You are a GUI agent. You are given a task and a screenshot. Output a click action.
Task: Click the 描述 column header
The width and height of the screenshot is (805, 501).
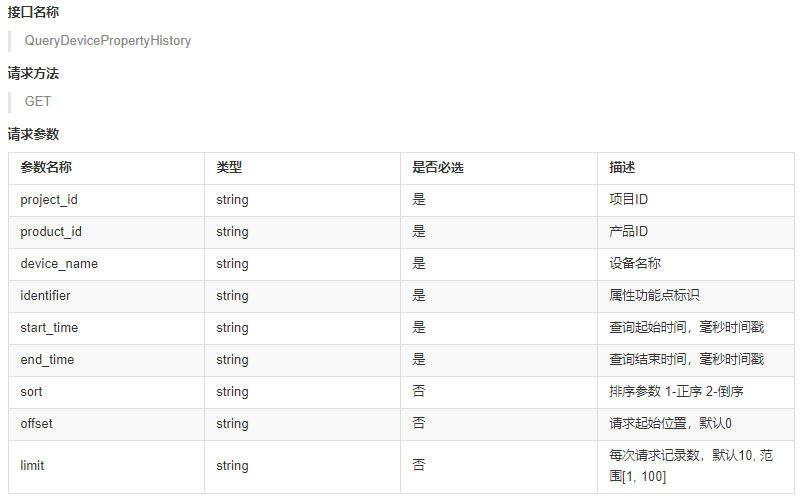622,168
